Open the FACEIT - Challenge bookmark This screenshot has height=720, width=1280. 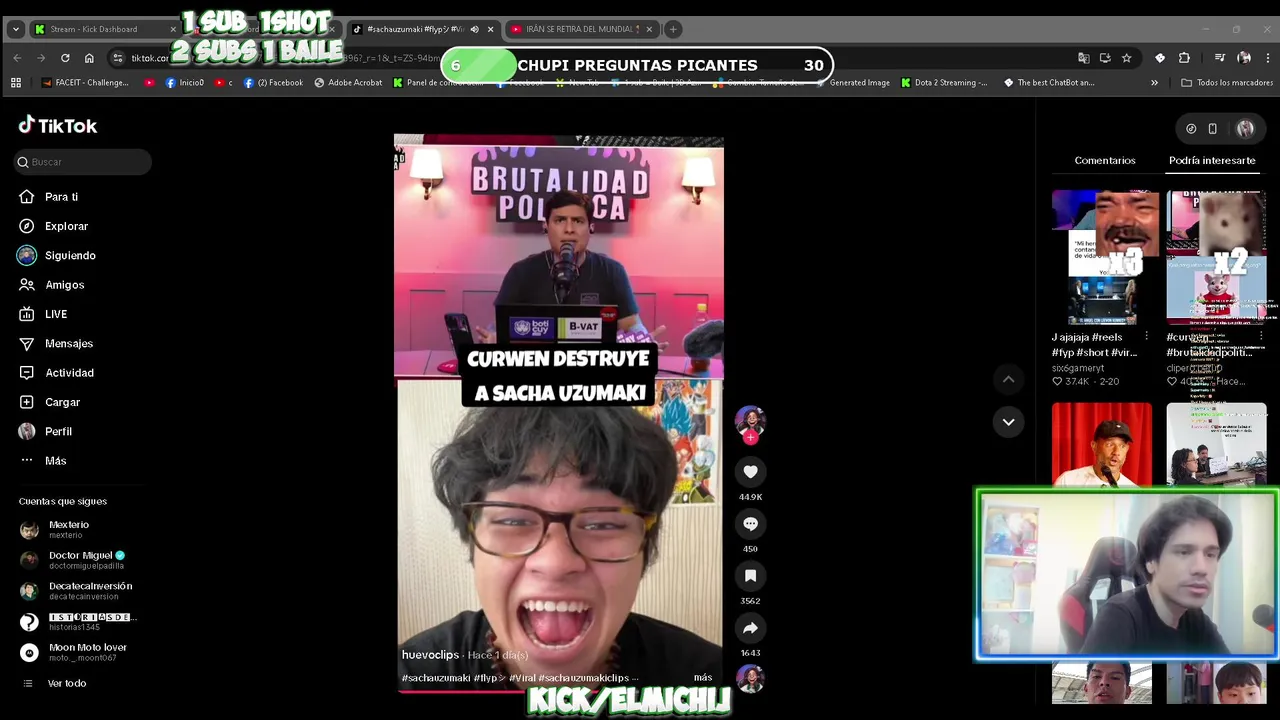point(85,83)
